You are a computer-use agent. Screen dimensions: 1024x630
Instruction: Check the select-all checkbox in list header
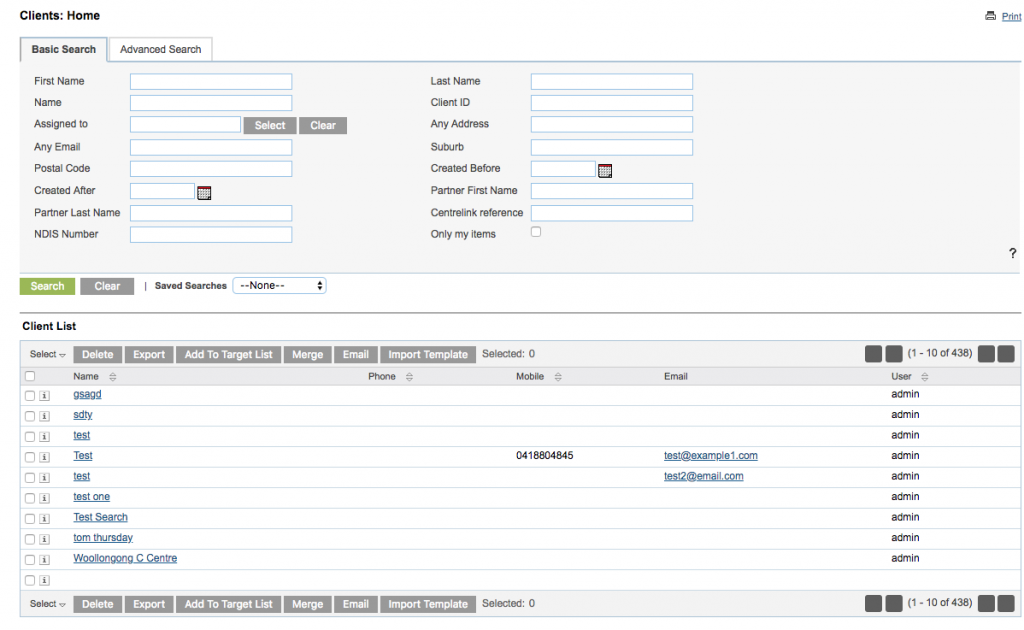29,375
